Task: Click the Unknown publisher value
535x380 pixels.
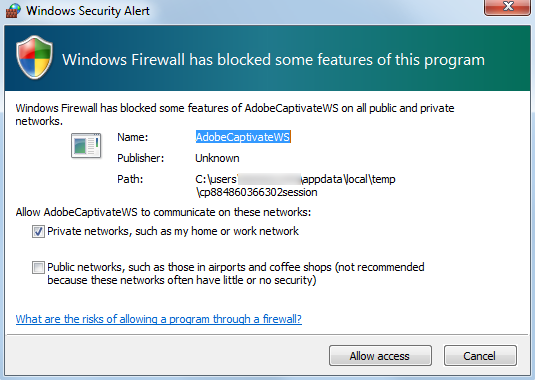Action: coord(217,158)
